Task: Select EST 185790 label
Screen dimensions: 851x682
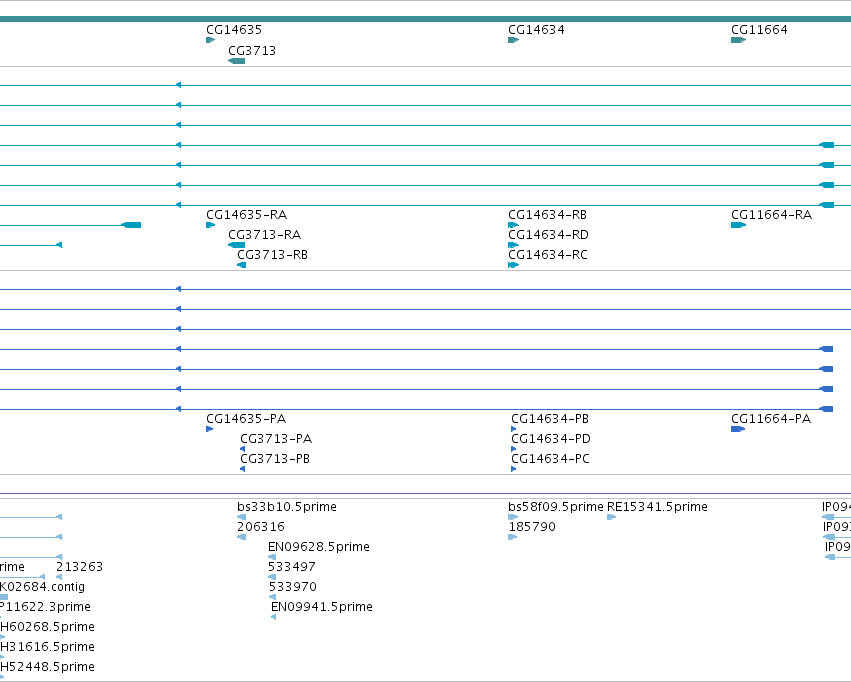Action: click(x=532, y=527)
